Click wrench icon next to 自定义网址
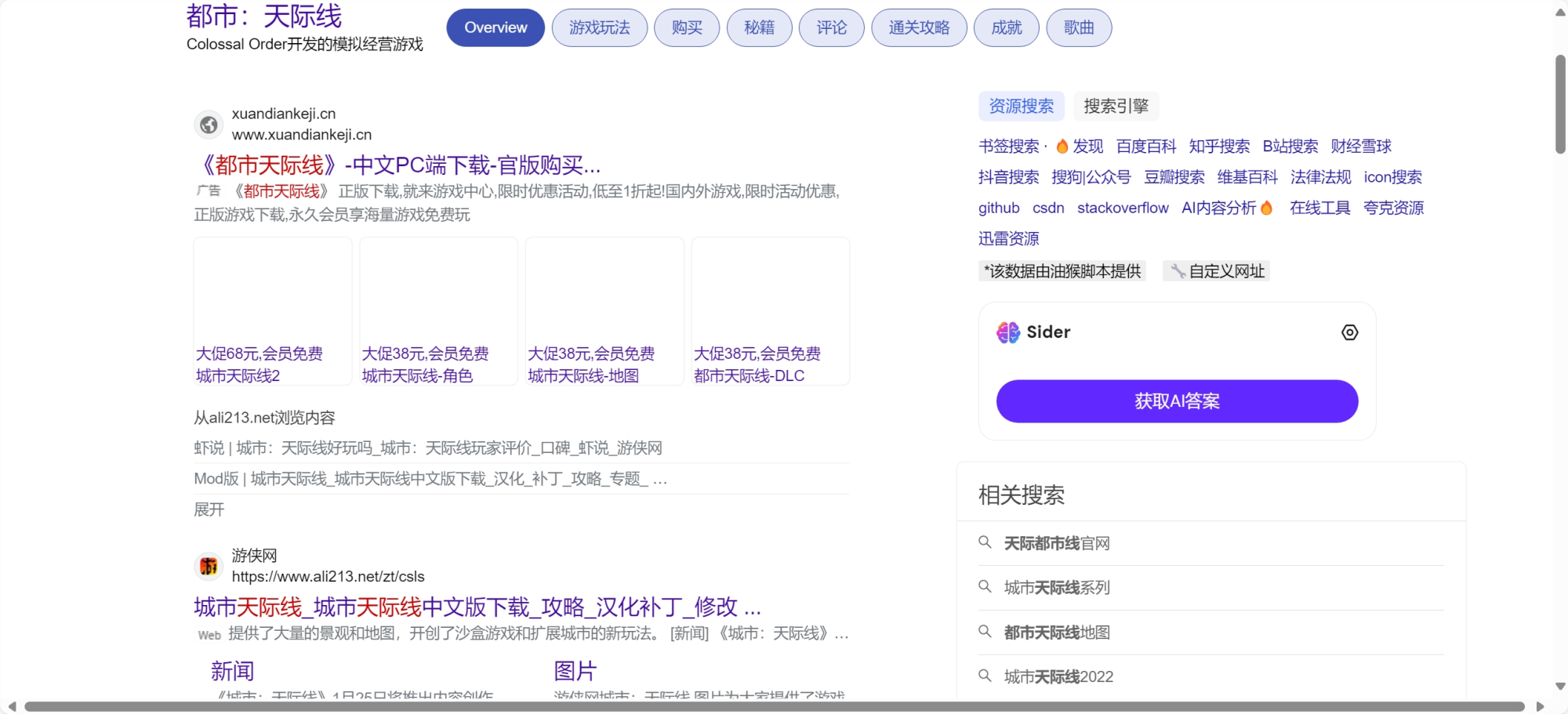Viewport: 1568px width, 714px height. (x=1178, y=271)
